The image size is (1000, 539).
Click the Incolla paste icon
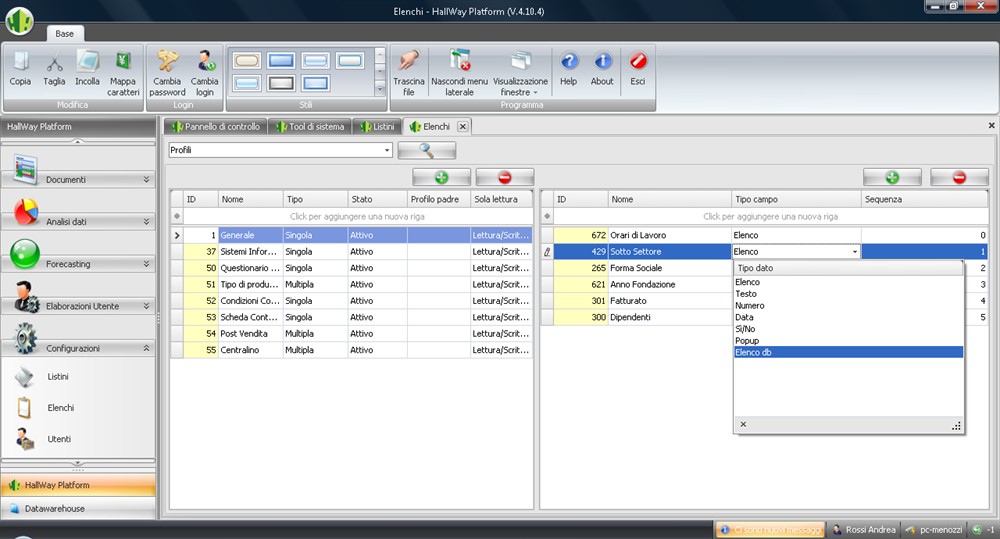point(87,68)
